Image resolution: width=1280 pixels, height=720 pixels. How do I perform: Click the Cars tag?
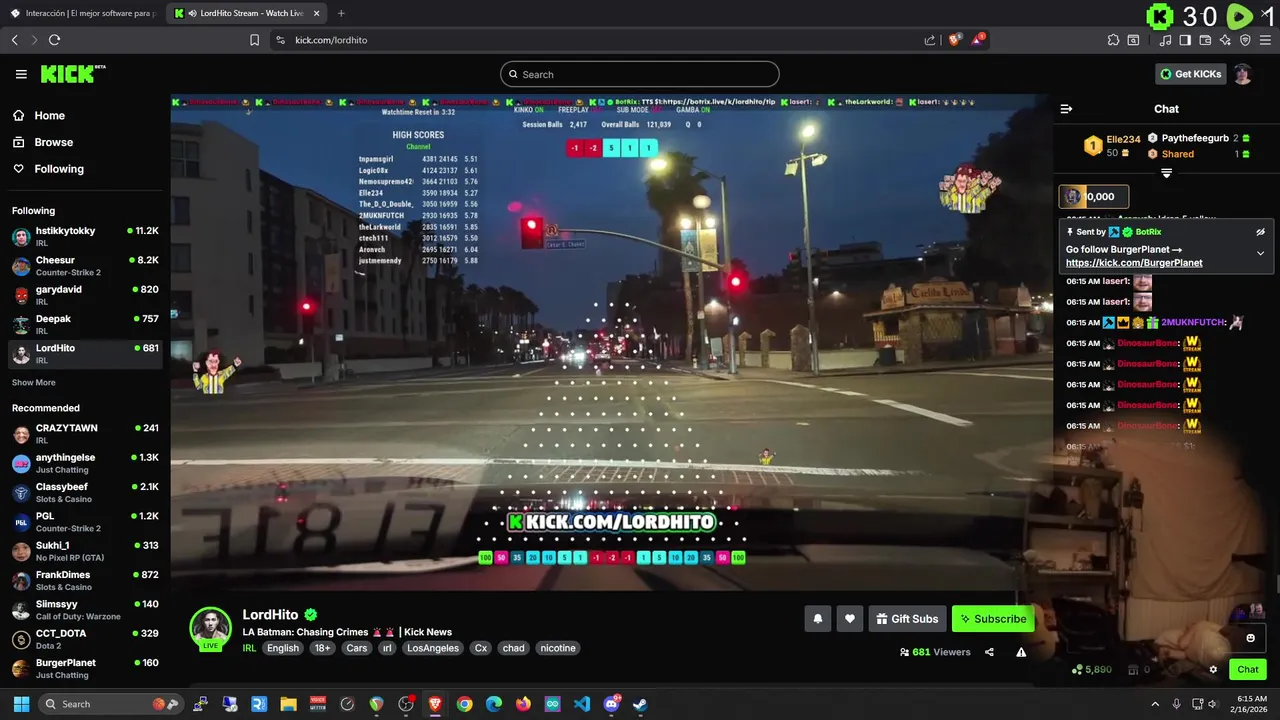(356, 648)
